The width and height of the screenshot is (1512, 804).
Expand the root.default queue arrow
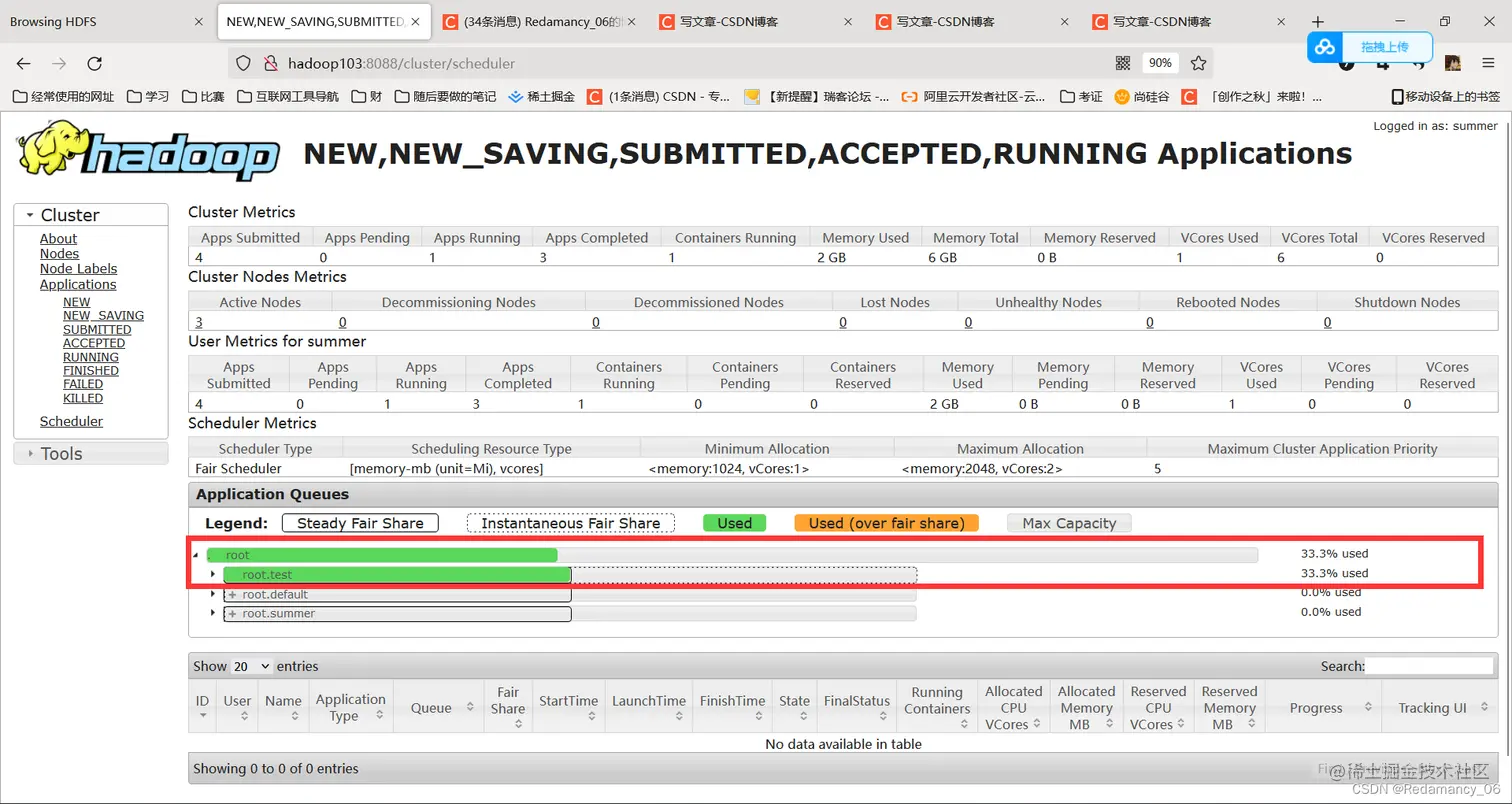[213, 594]
